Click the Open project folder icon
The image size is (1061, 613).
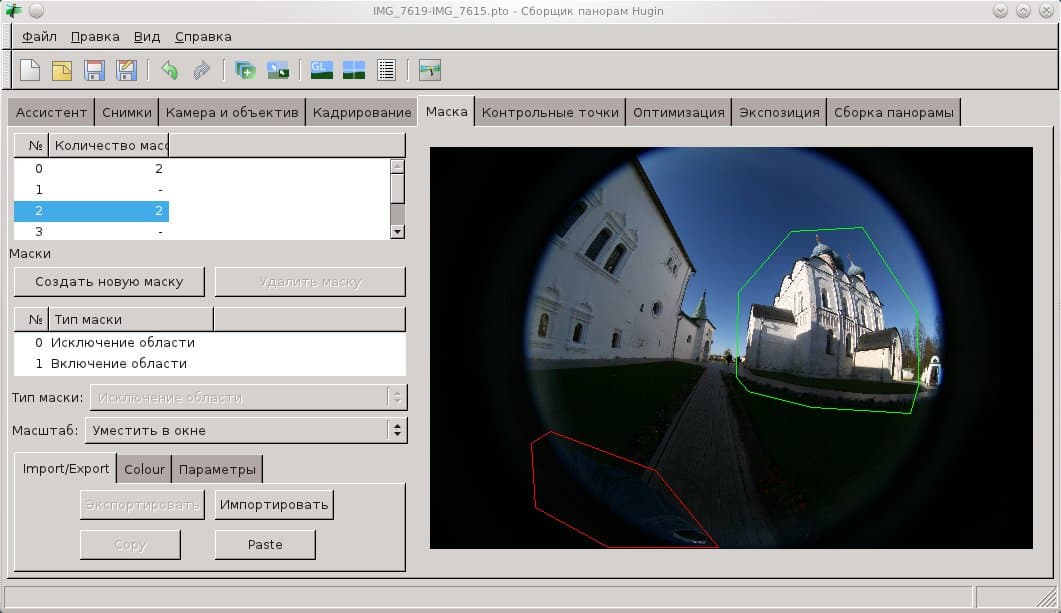[62, 70]
